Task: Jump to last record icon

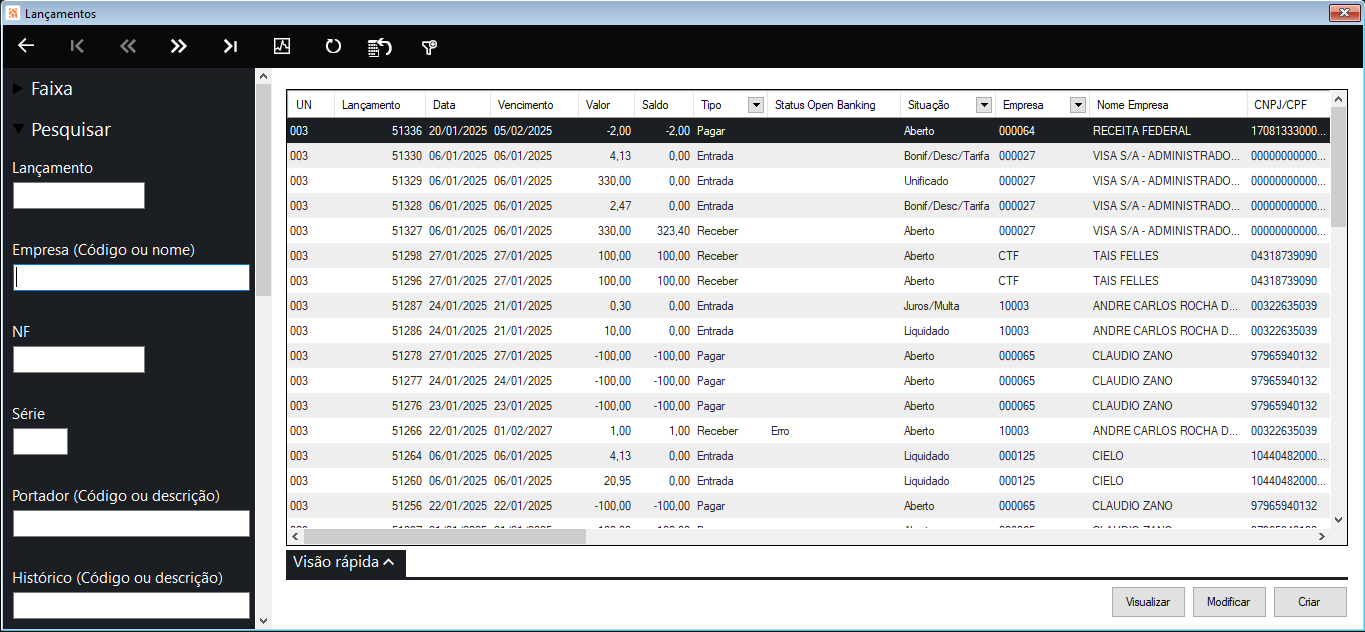Action: (x=230, y=46)
